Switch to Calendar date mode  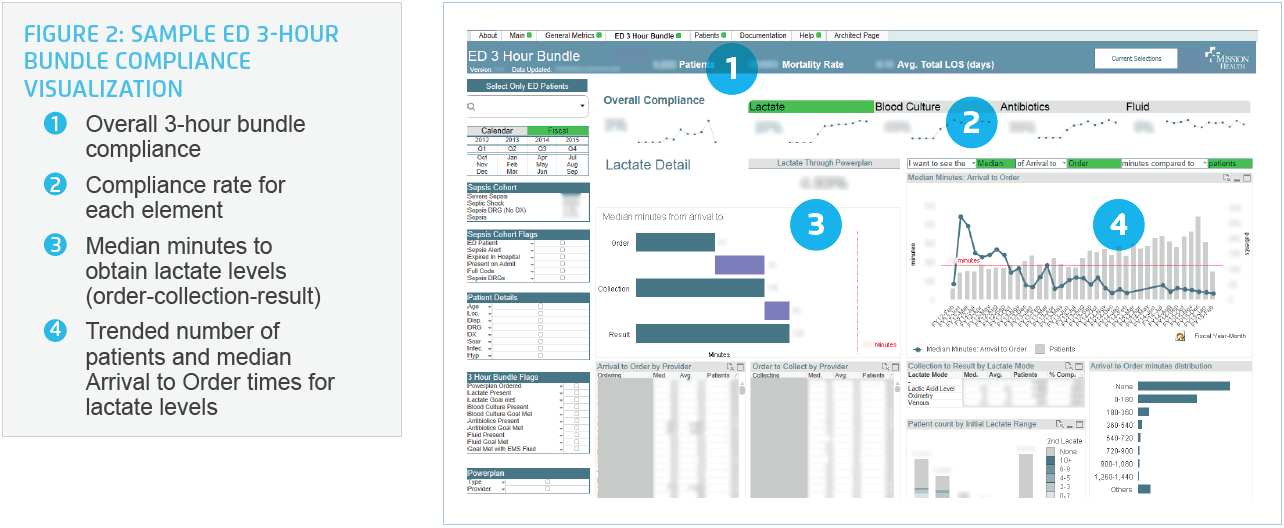pos(497,130)
